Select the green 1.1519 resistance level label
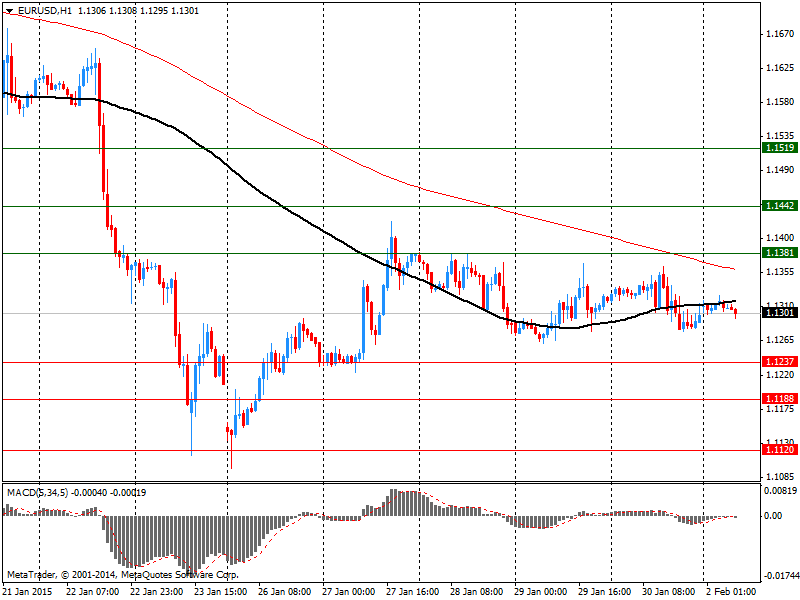800x600 pixels. coord(779,148)
